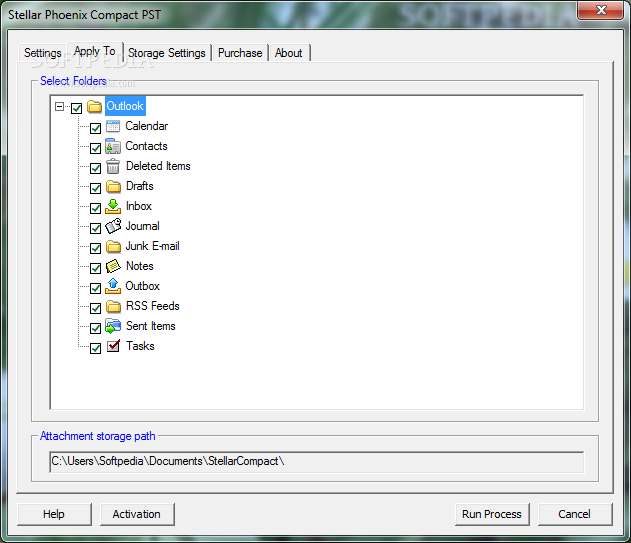Image resolution: width=631 pixels, height=543 pixels.
Task: Select the Tasks folder label
Action: coord(140,346)
